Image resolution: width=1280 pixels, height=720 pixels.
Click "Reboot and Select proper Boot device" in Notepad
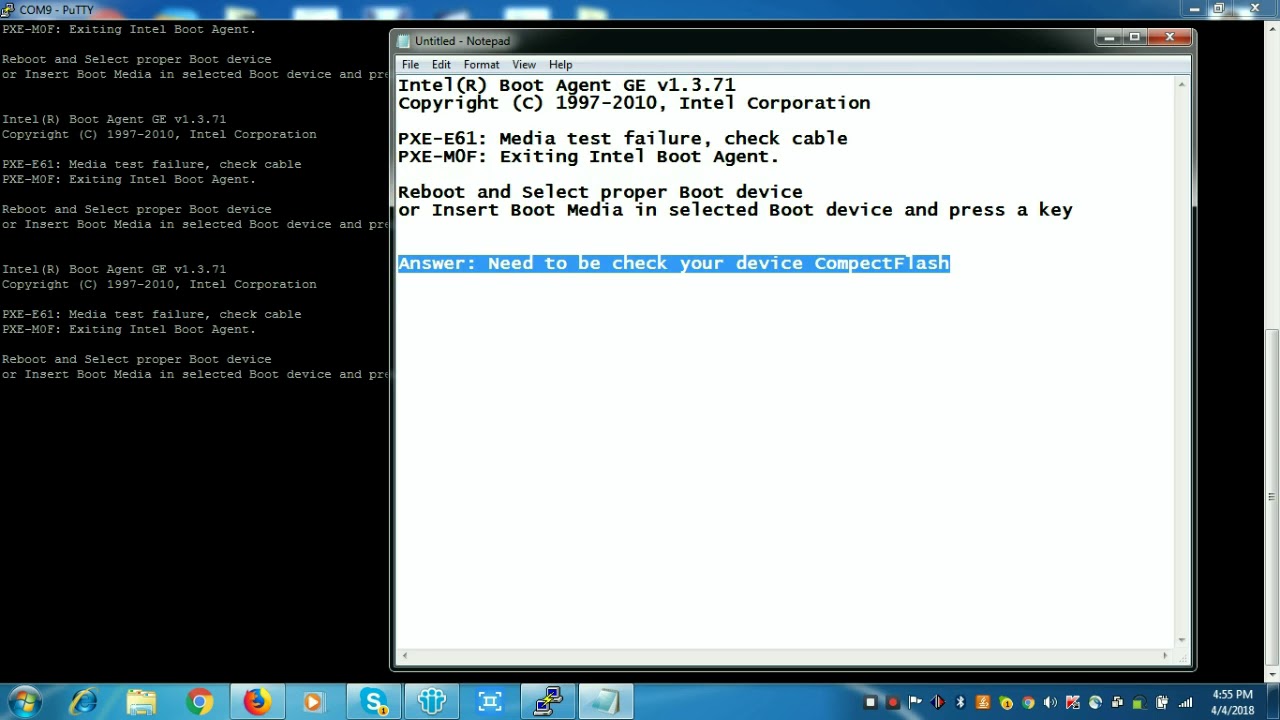[x=600, y=192]
